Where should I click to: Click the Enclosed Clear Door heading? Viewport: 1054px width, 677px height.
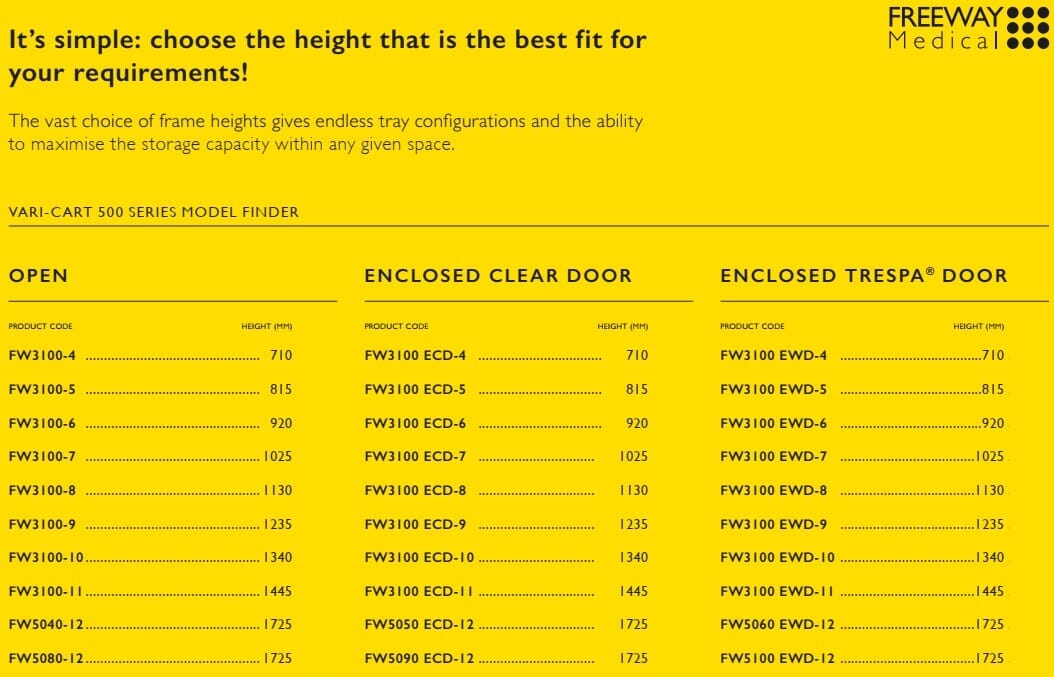[498, 276]
